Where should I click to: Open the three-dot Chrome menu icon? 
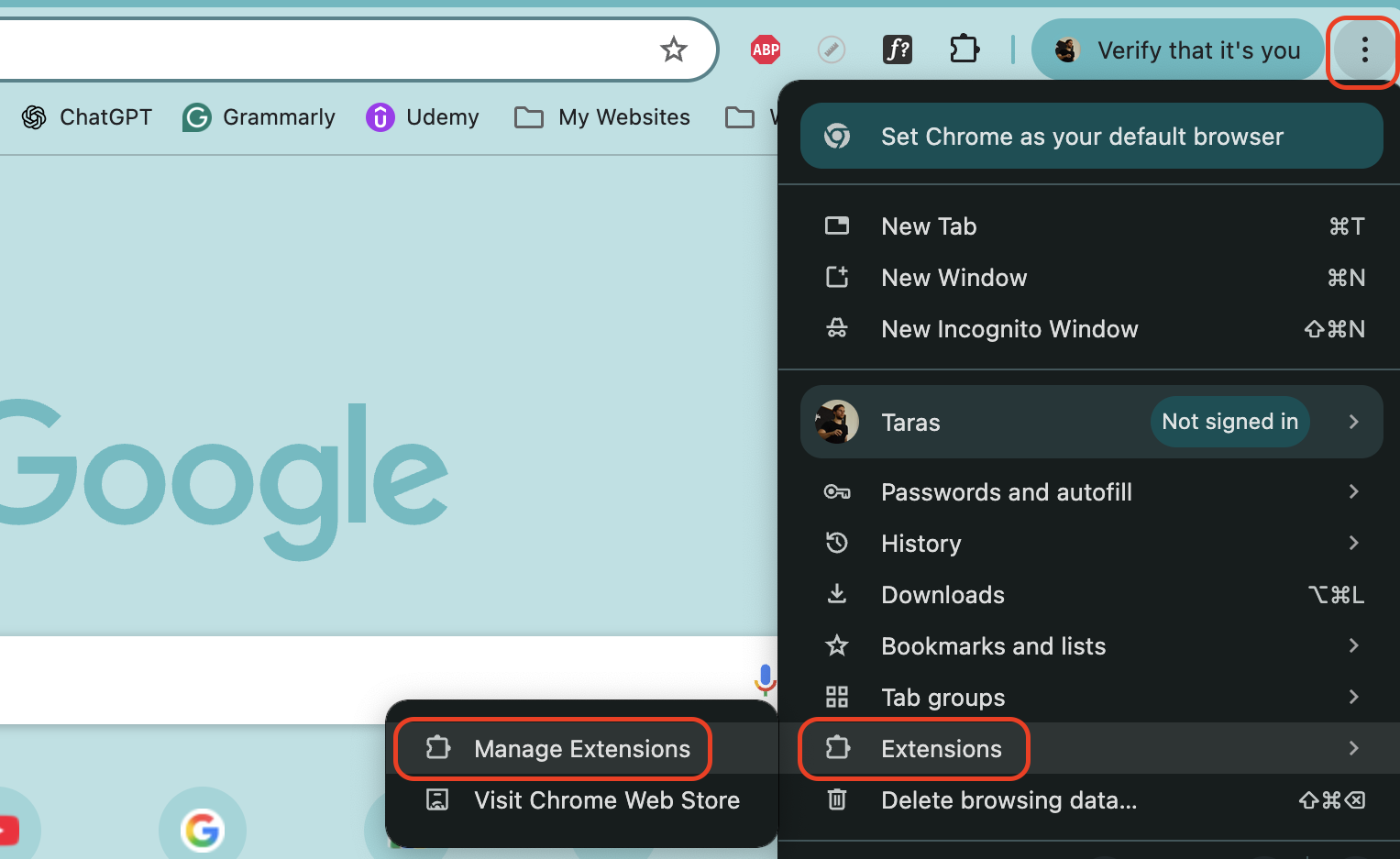tap(1362, 51)
